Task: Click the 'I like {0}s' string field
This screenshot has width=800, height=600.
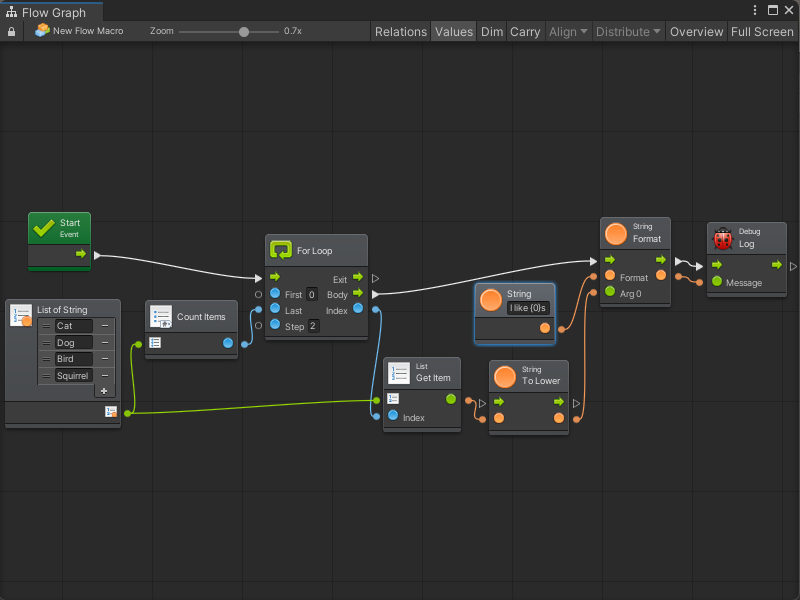Action: (528, 308)
